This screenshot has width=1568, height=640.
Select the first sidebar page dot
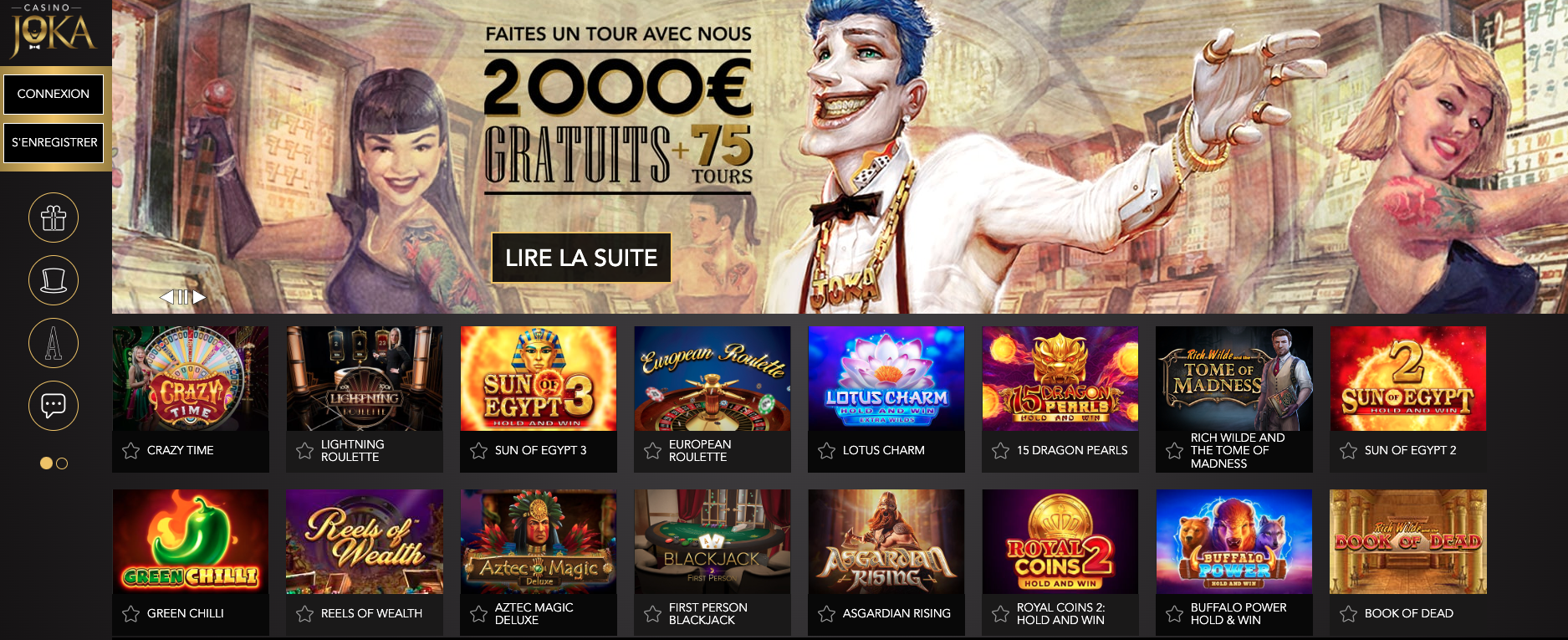point(46,463)
